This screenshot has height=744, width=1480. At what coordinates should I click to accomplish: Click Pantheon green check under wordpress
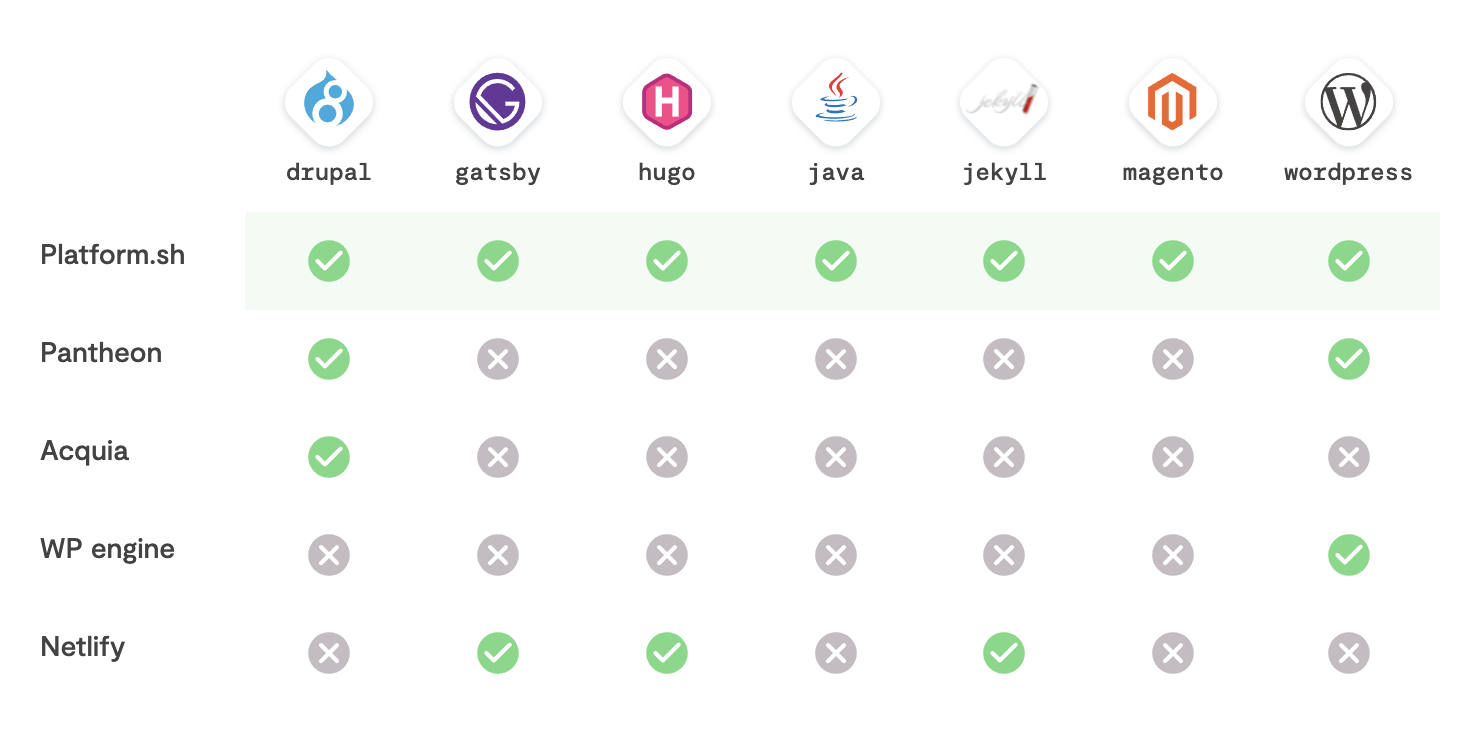(1349, 359)
